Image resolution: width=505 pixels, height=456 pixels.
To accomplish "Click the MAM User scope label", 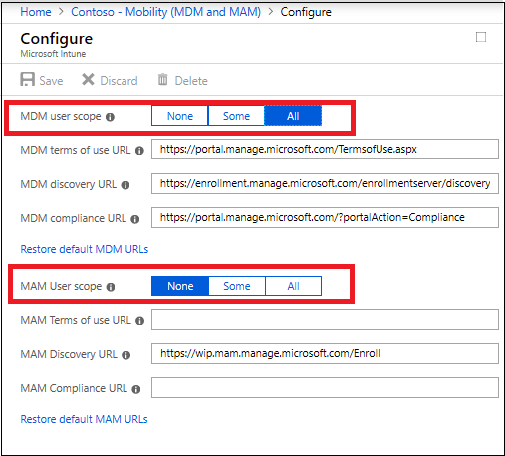I will click(x=61, y=286).
